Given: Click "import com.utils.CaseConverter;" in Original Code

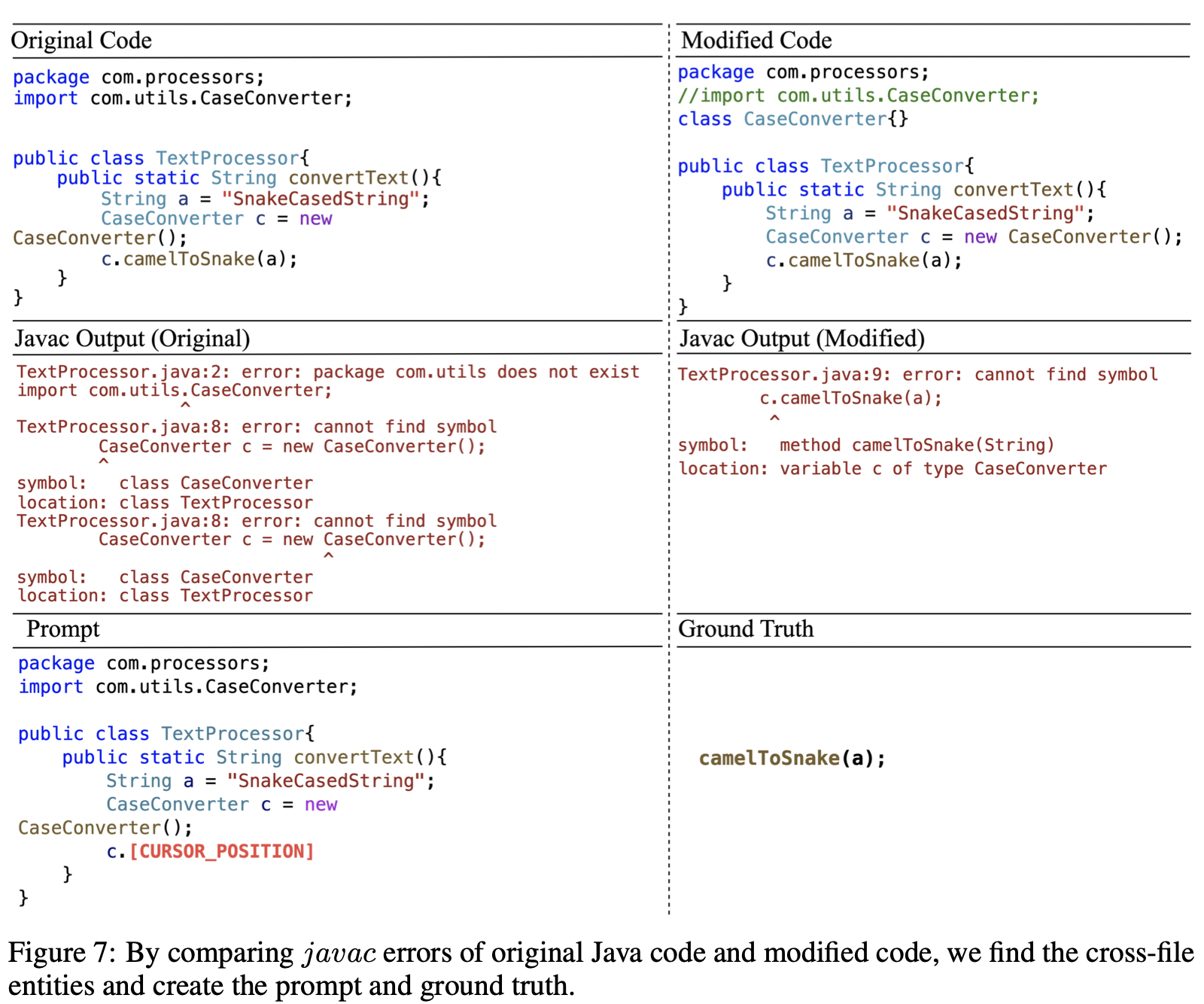Looking at the screenshot, I should [x=183, y=99].
